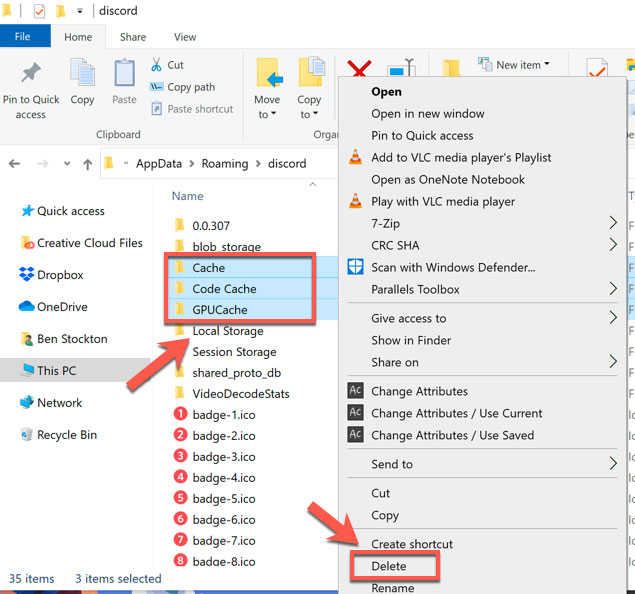The image size is (635, 594).
Task: Expand the 7-Zip submenu
Action: [x=613, y=223]
